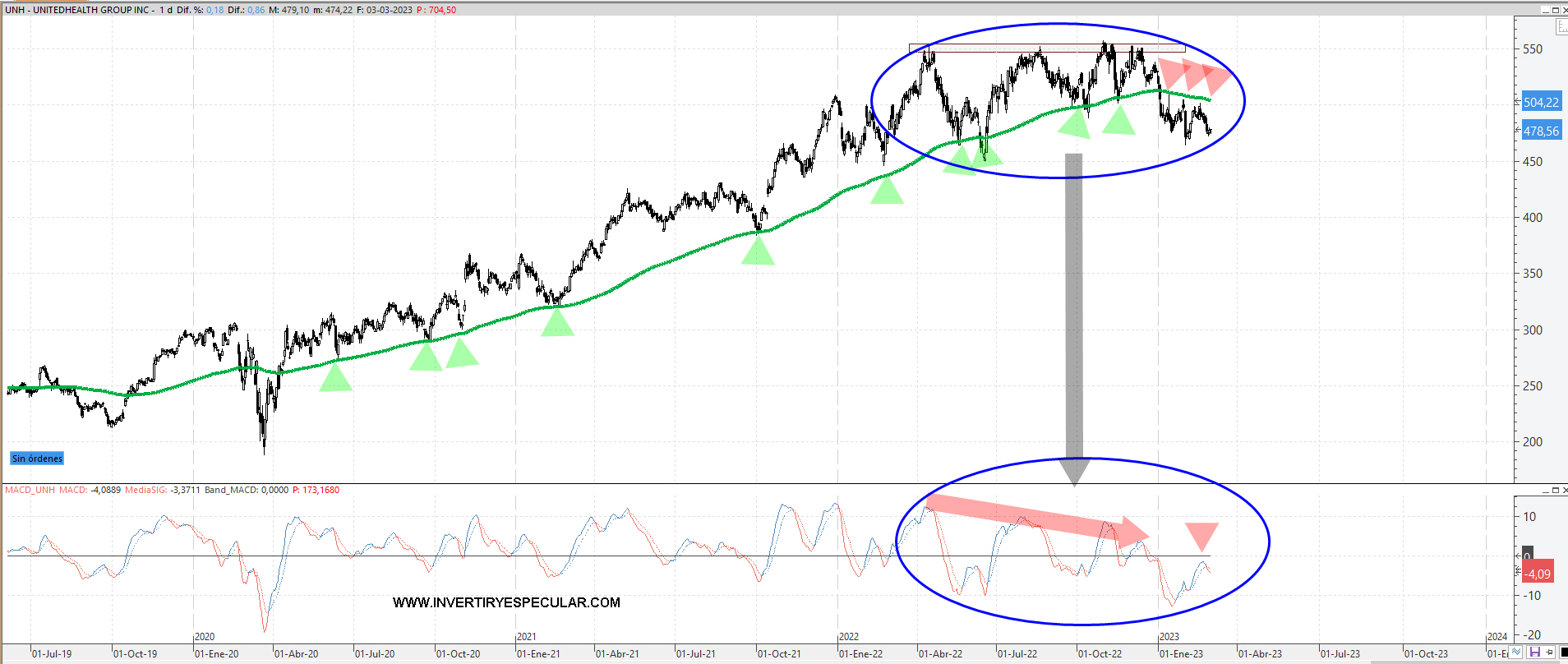Click the WWW.INVERTIRYESPECULAR.COM watermark text
Screen dimensions: 1568x664
(506, 602)
